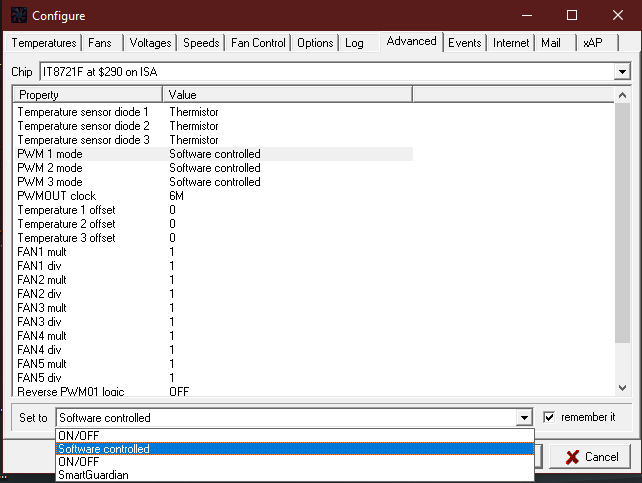This screenshot has height=483, width=642.
Task: Select Temperature sensor diode 2 row
Action: pyautogui.click(x=214, y=126)
